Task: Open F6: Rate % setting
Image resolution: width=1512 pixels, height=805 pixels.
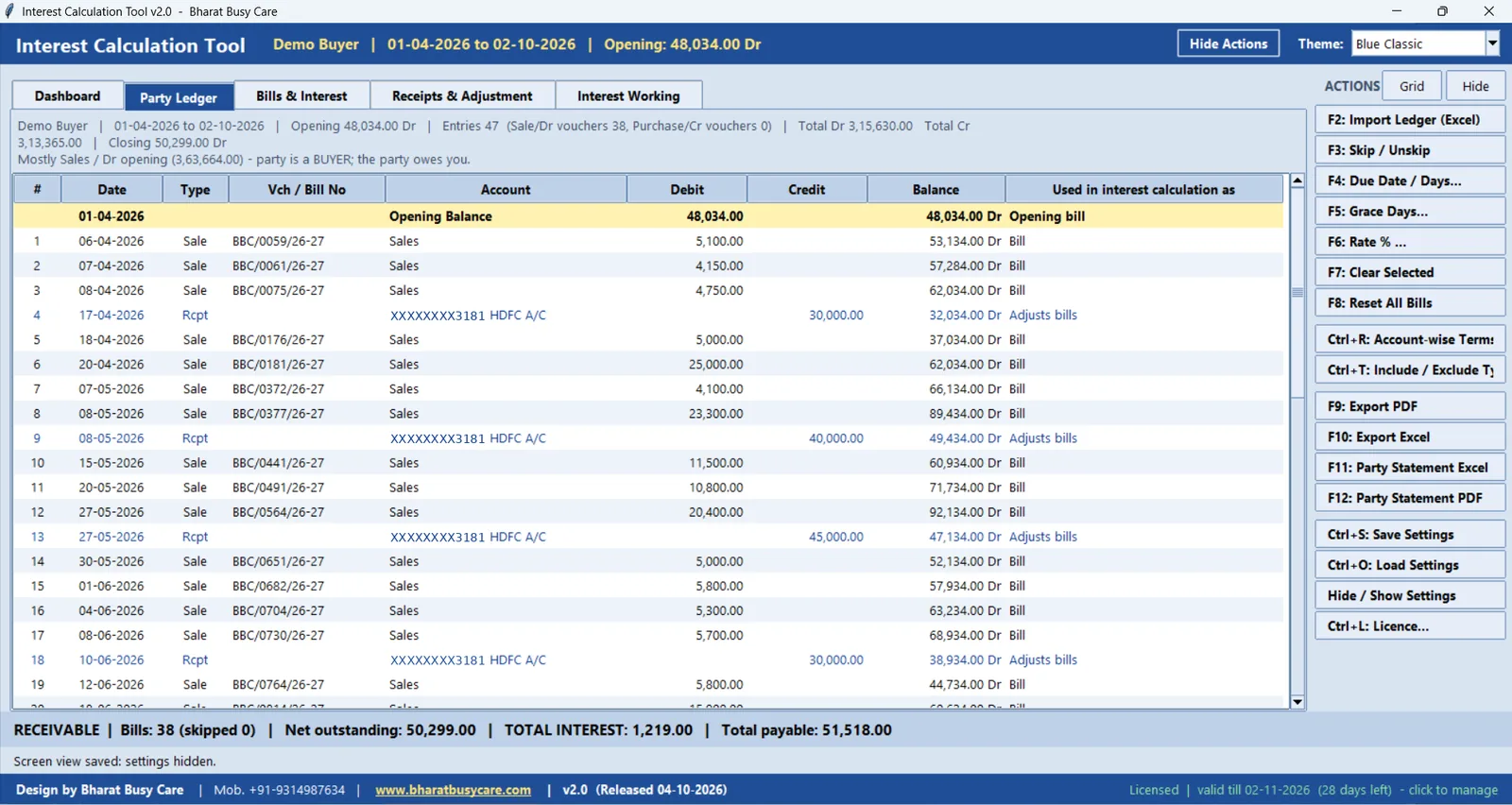Action: [1410, 242]
